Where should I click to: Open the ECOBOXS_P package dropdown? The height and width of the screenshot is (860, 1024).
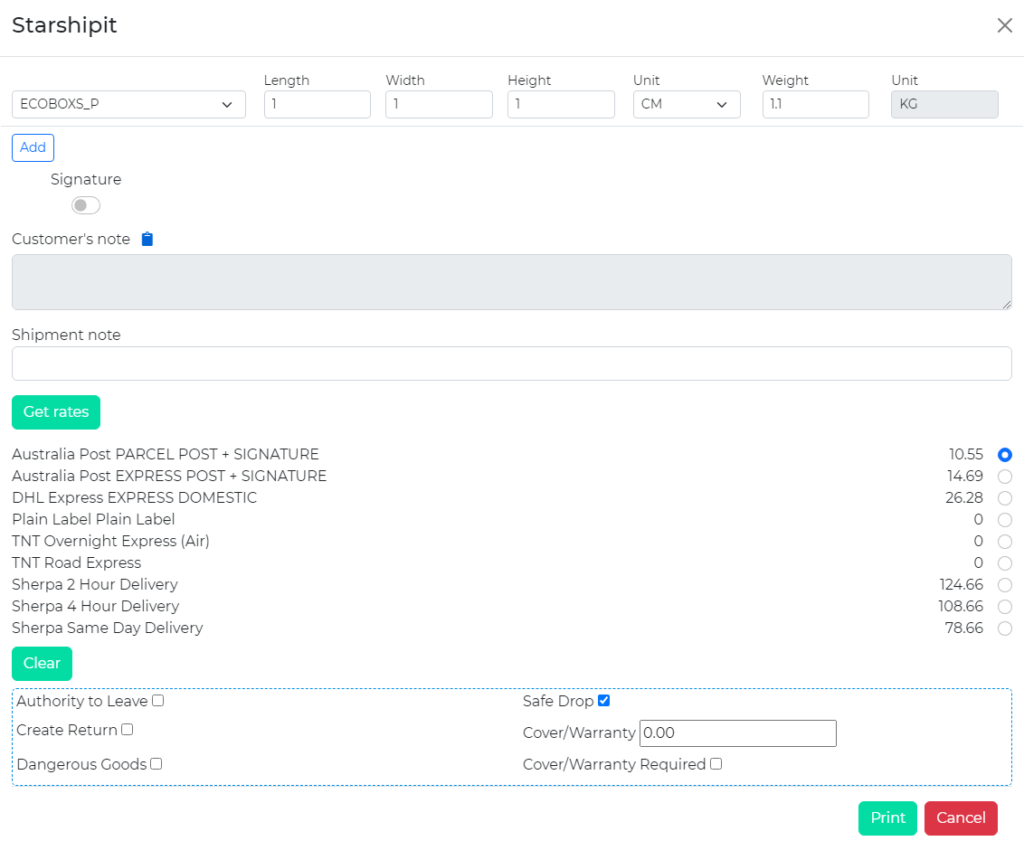tap(128, 104)
